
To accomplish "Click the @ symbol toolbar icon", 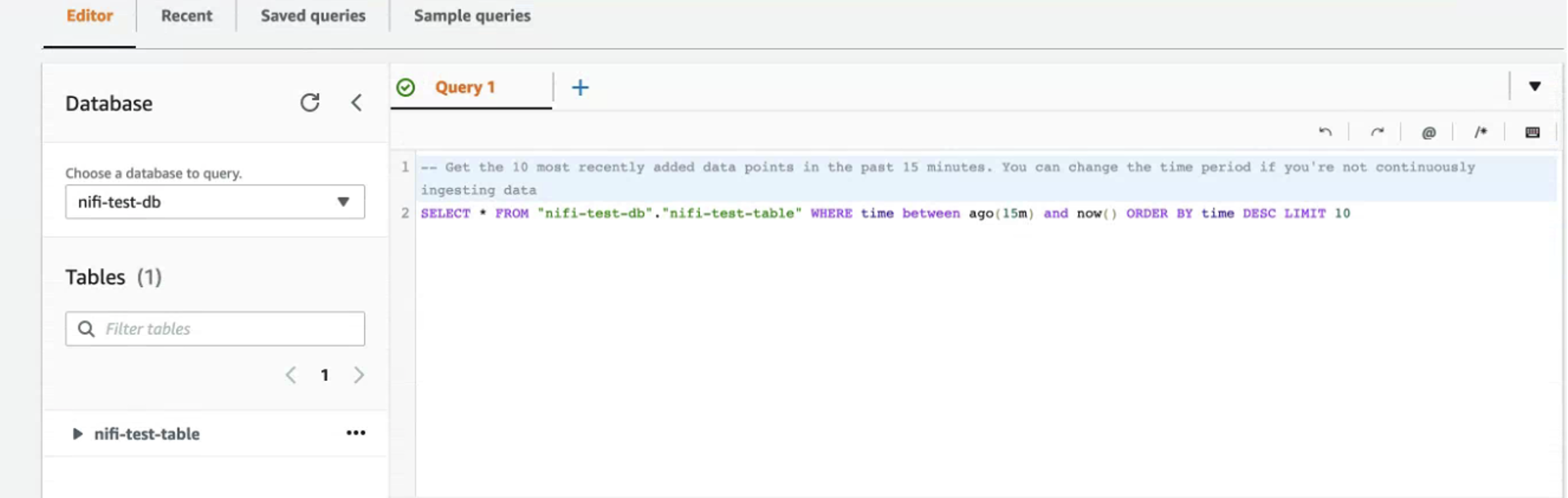I will tap(1428, 133).
